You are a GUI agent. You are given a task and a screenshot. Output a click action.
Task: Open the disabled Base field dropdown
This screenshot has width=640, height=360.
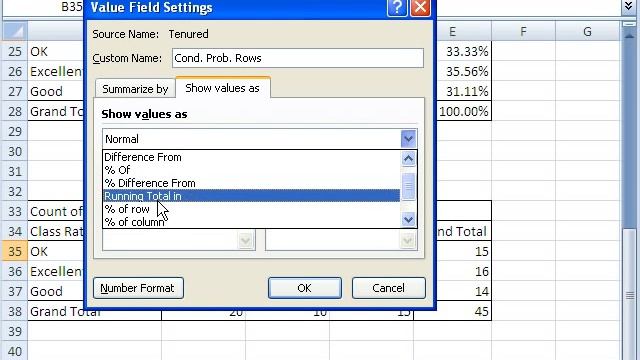pos(245,241)
